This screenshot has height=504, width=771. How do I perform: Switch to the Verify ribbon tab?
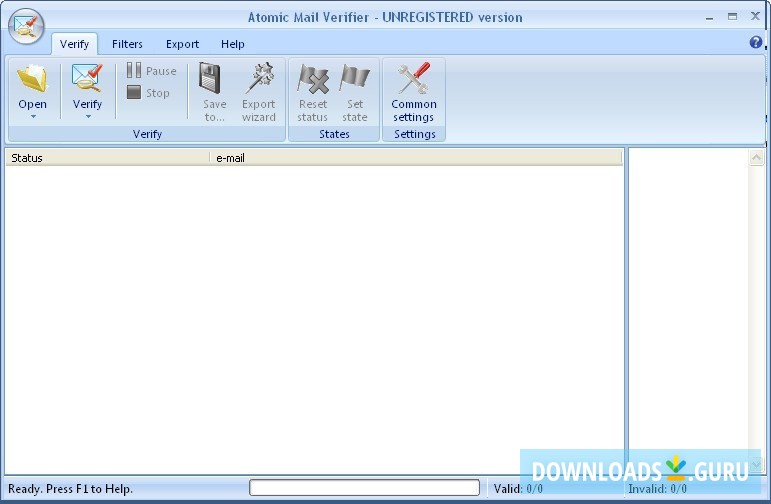(74, 44)
